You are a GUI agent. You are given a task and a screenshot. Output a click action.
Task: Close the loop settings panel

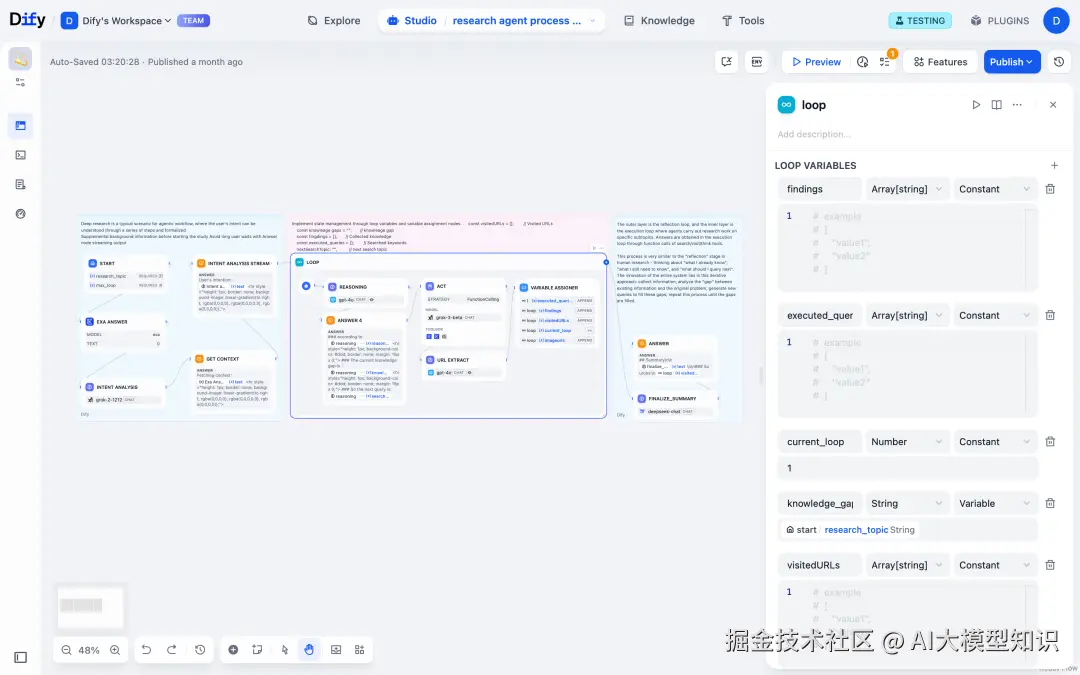click(x=1052, y=105)
